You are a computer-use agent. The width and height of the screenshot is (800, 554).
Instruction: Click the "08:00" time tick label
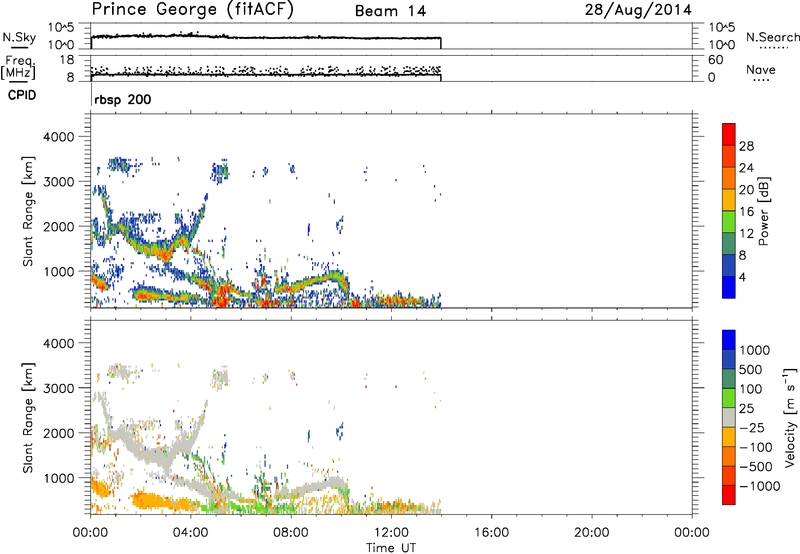pyautogui.click(x=291, y=533)
